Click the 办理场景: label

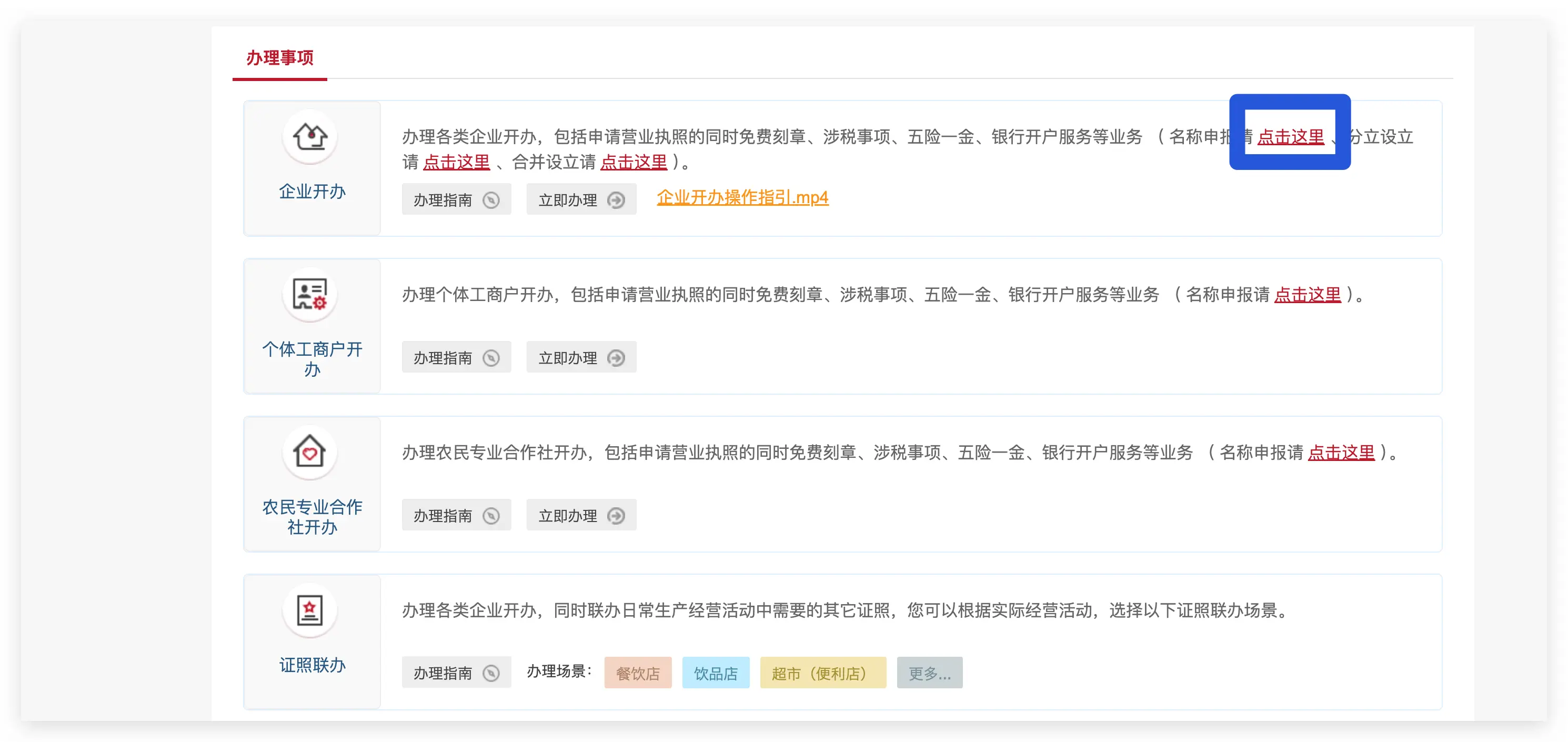point(559,671)
